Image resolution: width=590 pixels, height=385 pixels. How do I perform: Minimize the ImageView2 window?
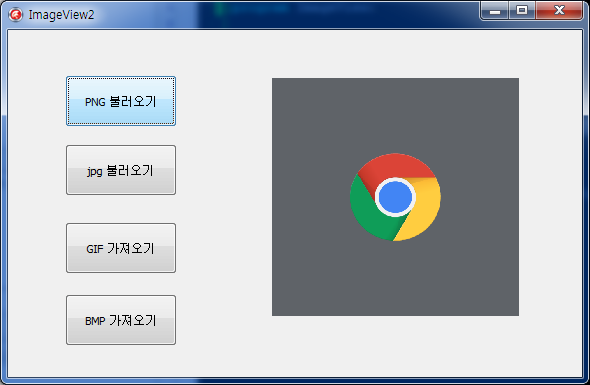click(x=495, y=11)
